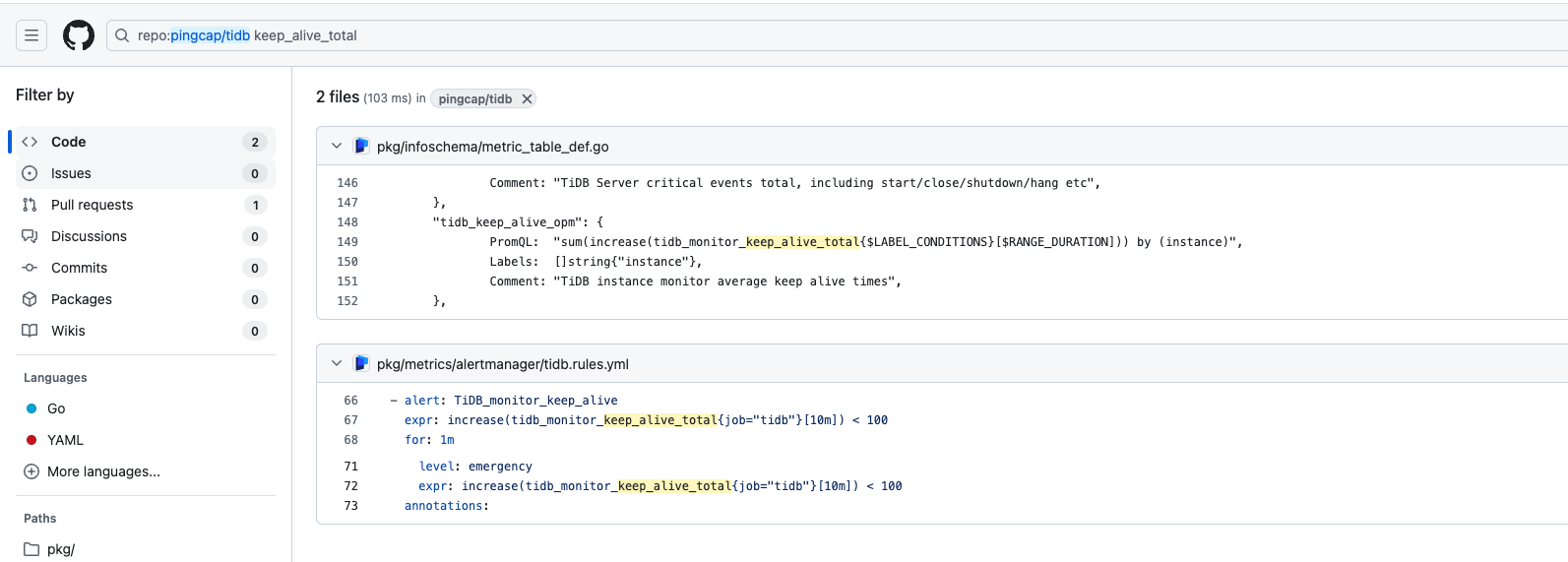The height and width of the screenshot is (562, 1568).
Task: Go to GitHub homepage via Octocat logo
Action: coord(79,35)
